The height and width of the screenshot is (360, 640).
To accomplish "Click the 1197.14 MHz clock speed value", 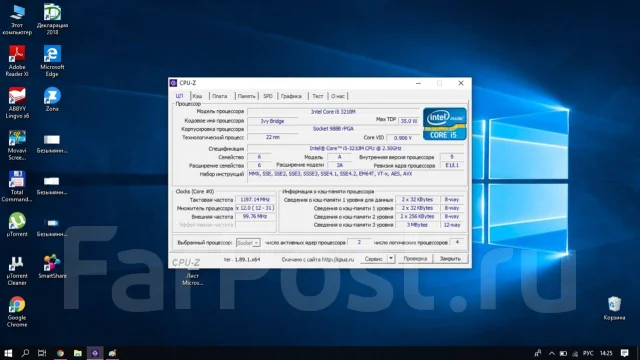I will (x=255, y=200).
